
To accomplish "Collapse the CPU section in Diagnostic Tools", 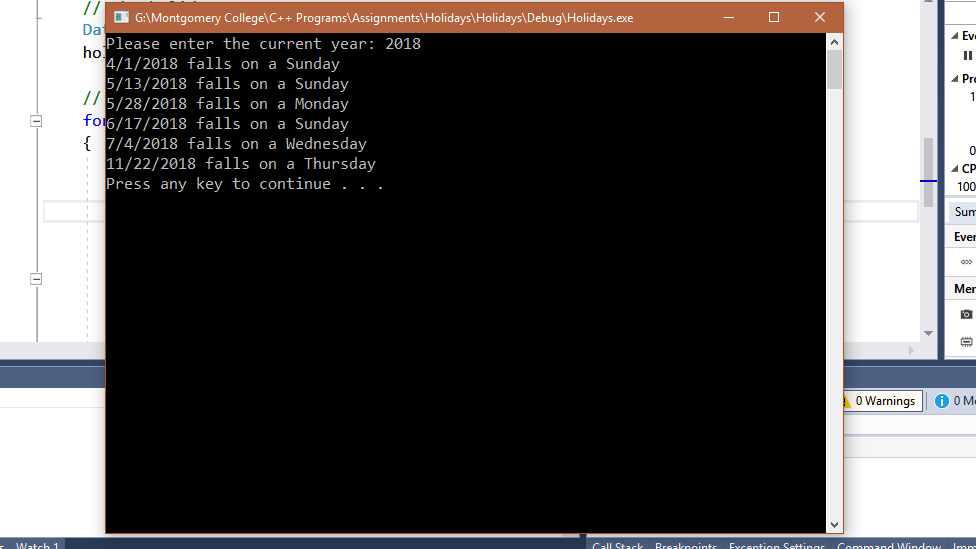I will click(x=955, y=169).
